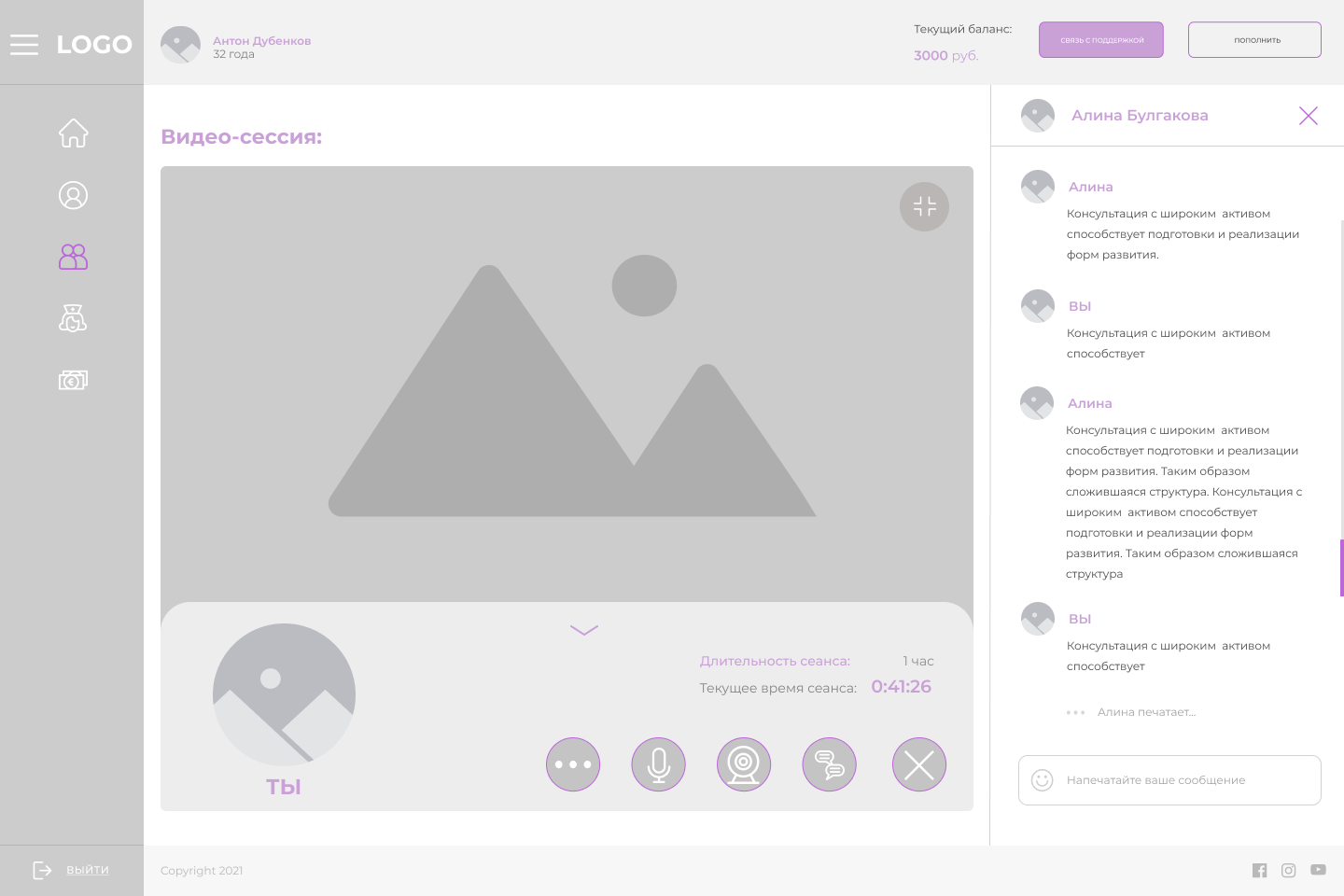Open the hamburger menu next to LOGO
The width and height of the screenshot is (1344, 896).
[x=24, y=44]
